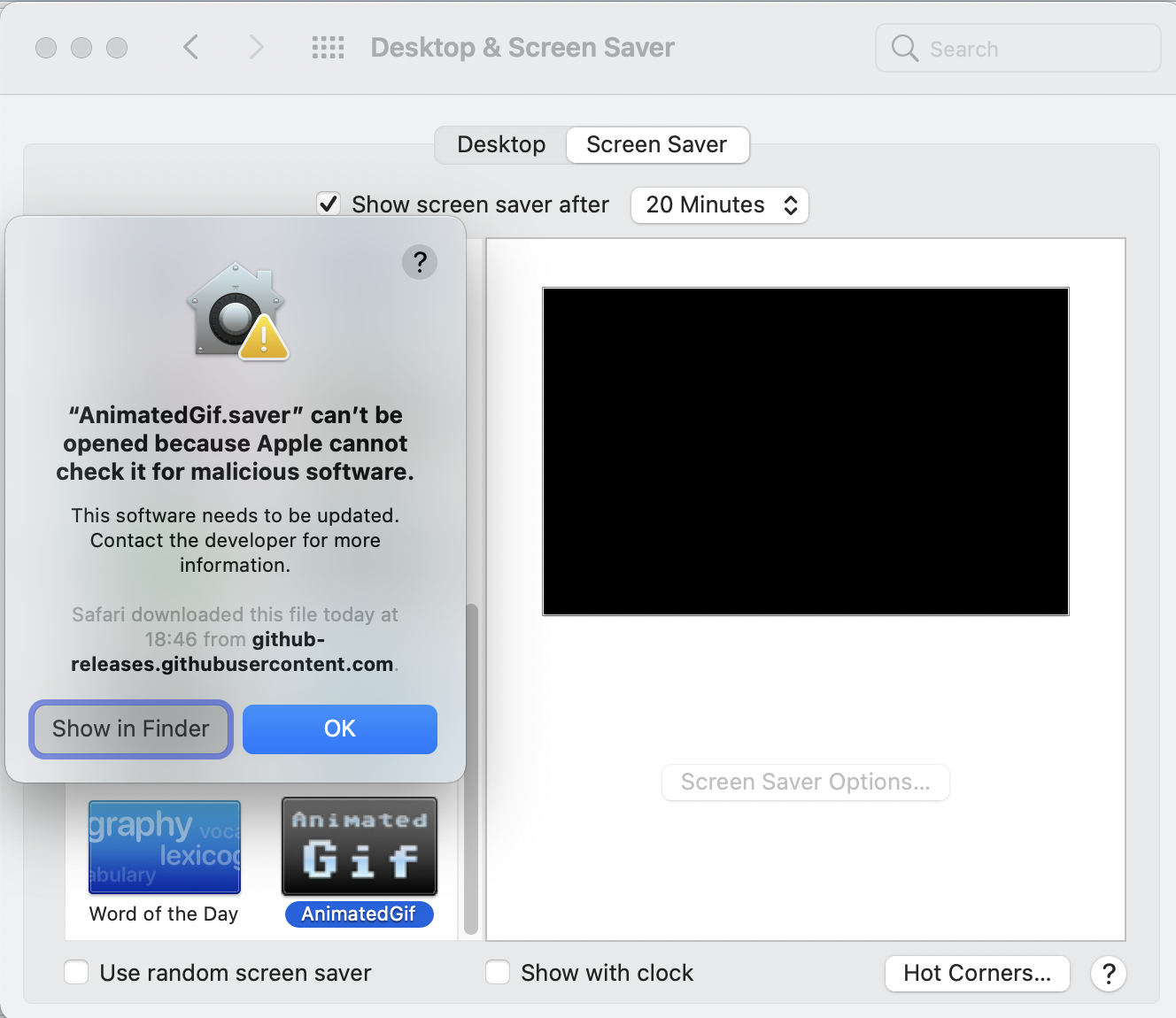Enable Show with clock
Image resolution: width=1176 pixels, height=1018 pixels.
pos(498,972)
